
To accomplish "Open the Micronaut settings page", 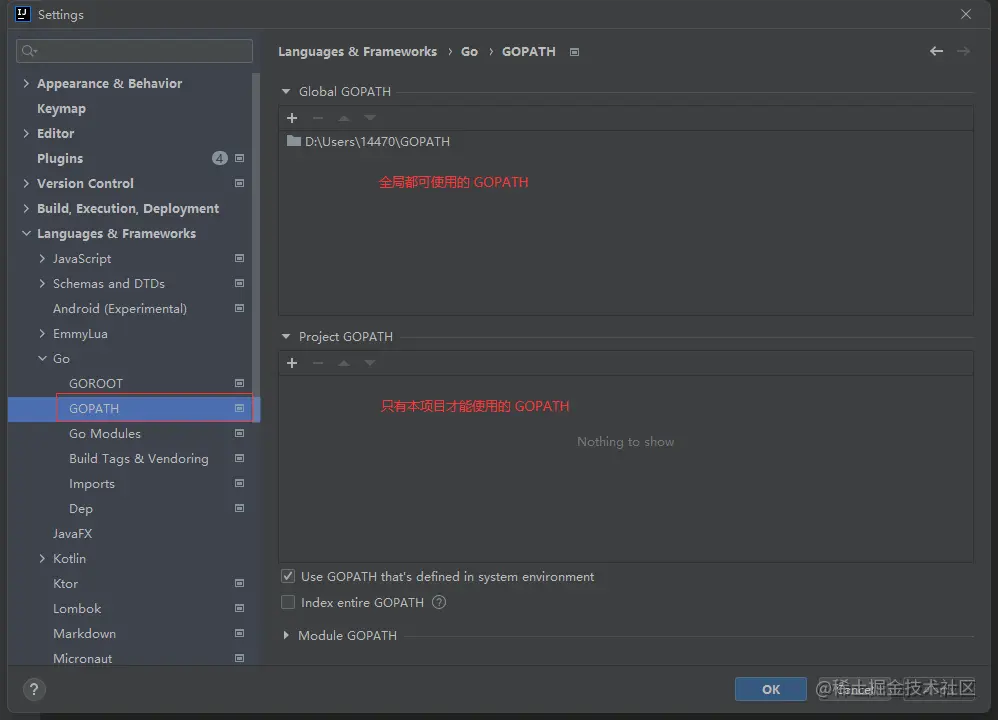I will pyautogui.click(x=82, y=658).
